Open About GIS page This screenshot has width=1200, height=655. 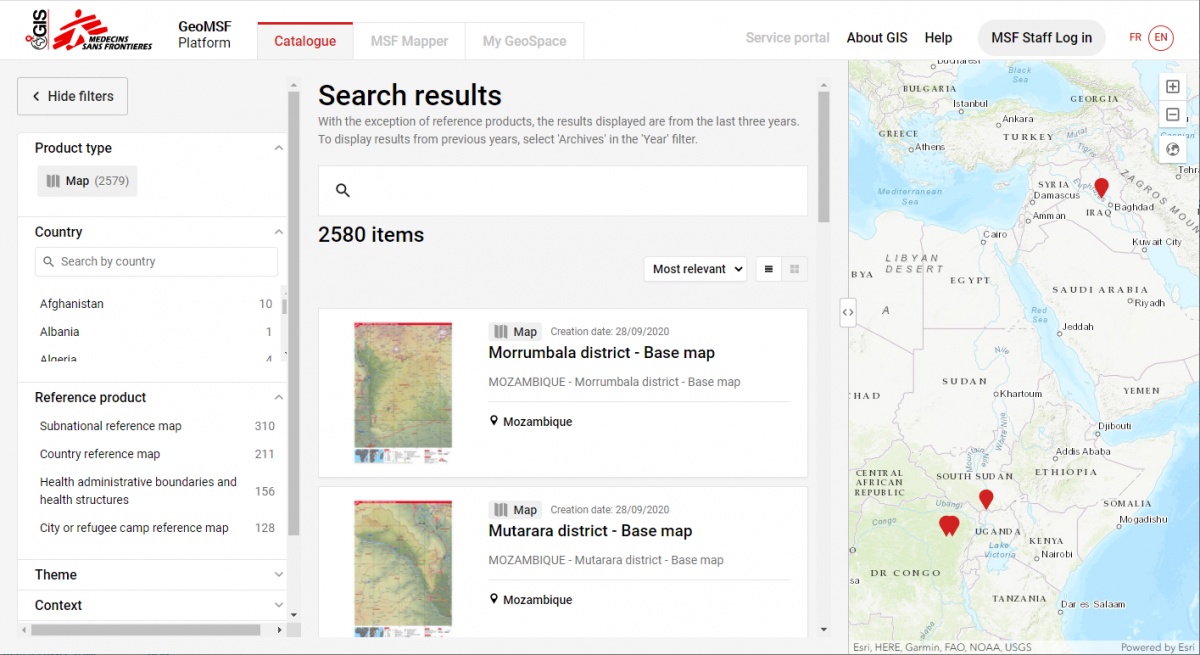click(877, 38)
